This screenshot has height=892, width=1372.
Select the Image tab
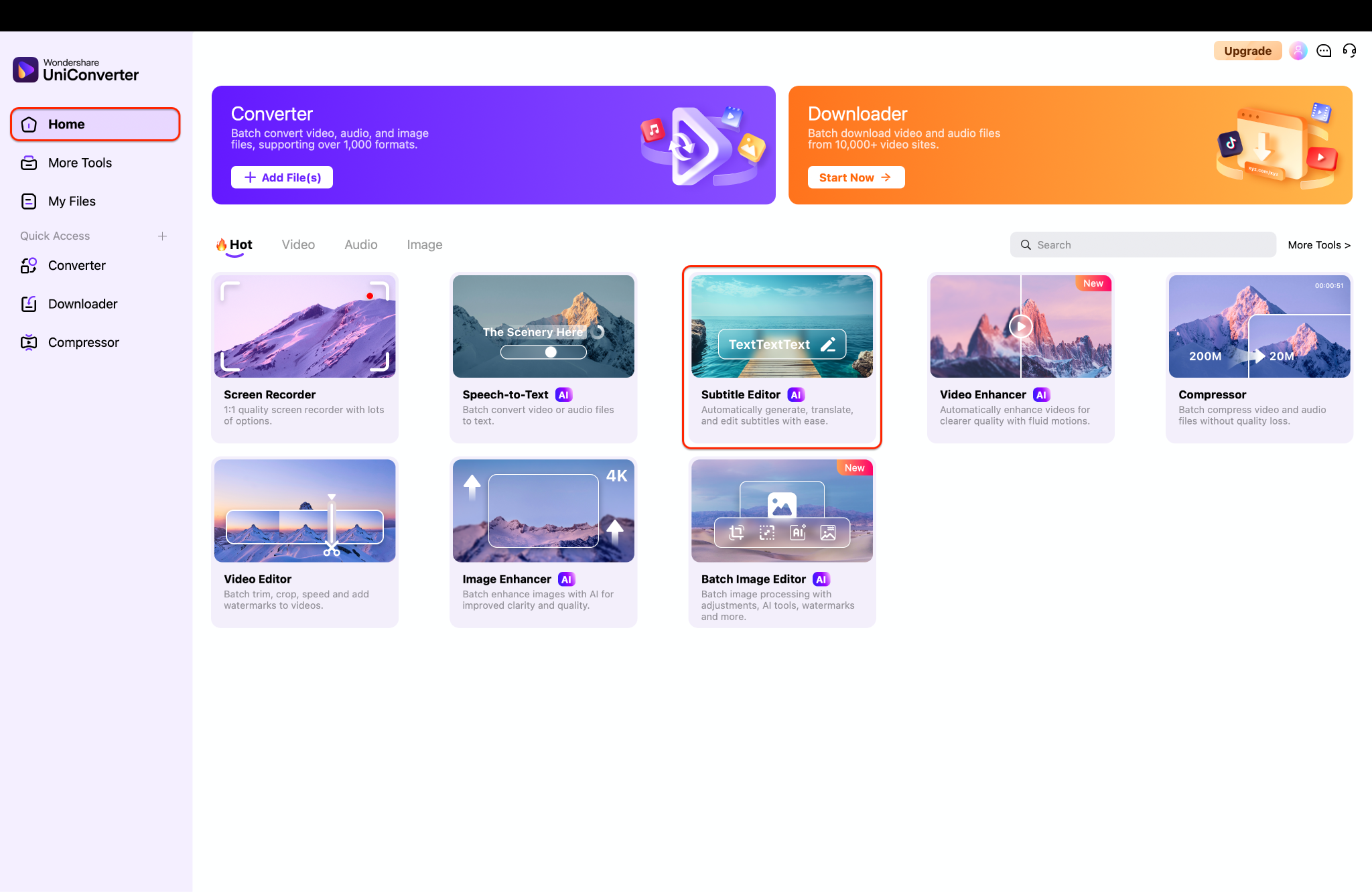424,244
